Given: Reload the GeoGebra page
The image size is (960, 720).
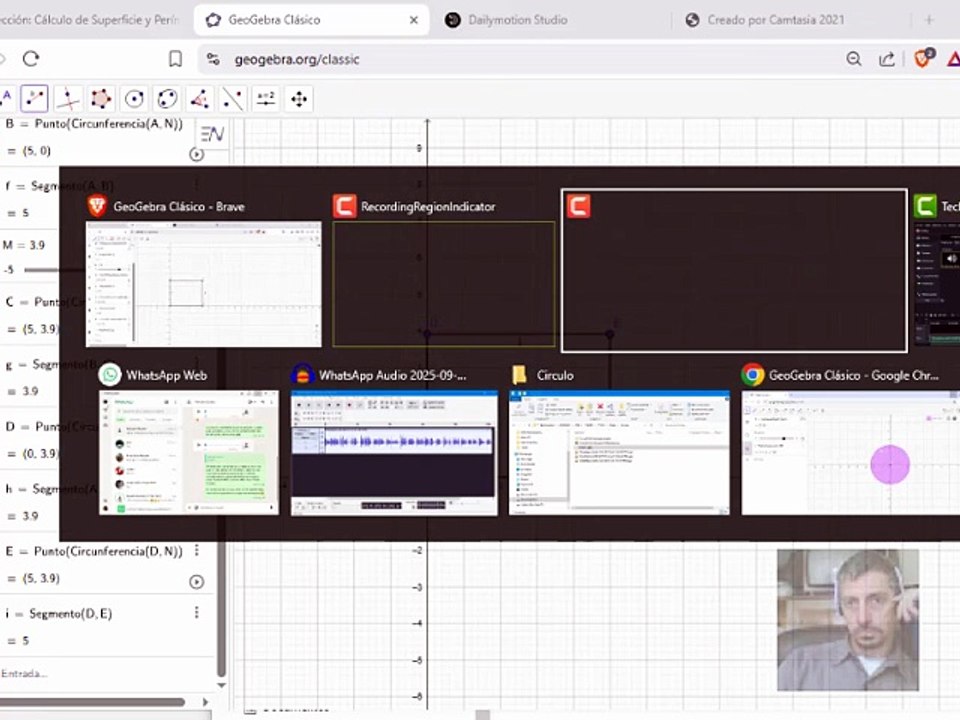Looking at the screenshot, I should tap(31, 59).
